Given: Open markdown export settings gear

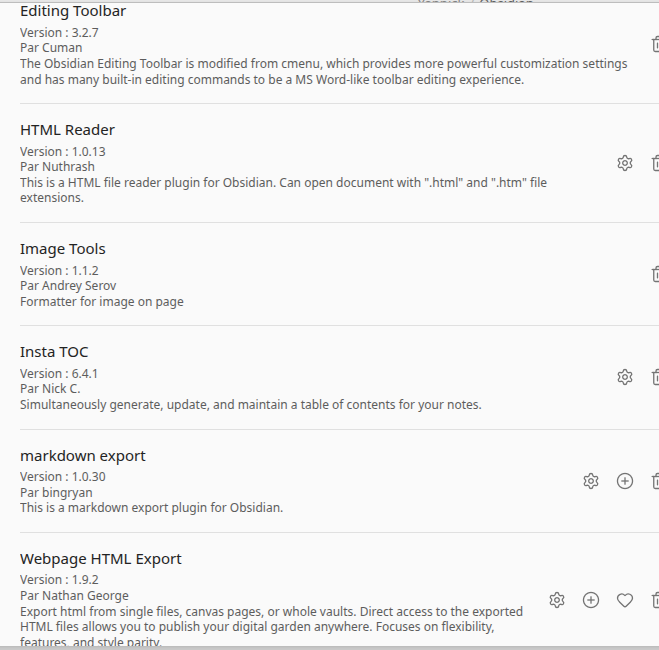Looking at the screenshot, I should (x=591, y=481).
